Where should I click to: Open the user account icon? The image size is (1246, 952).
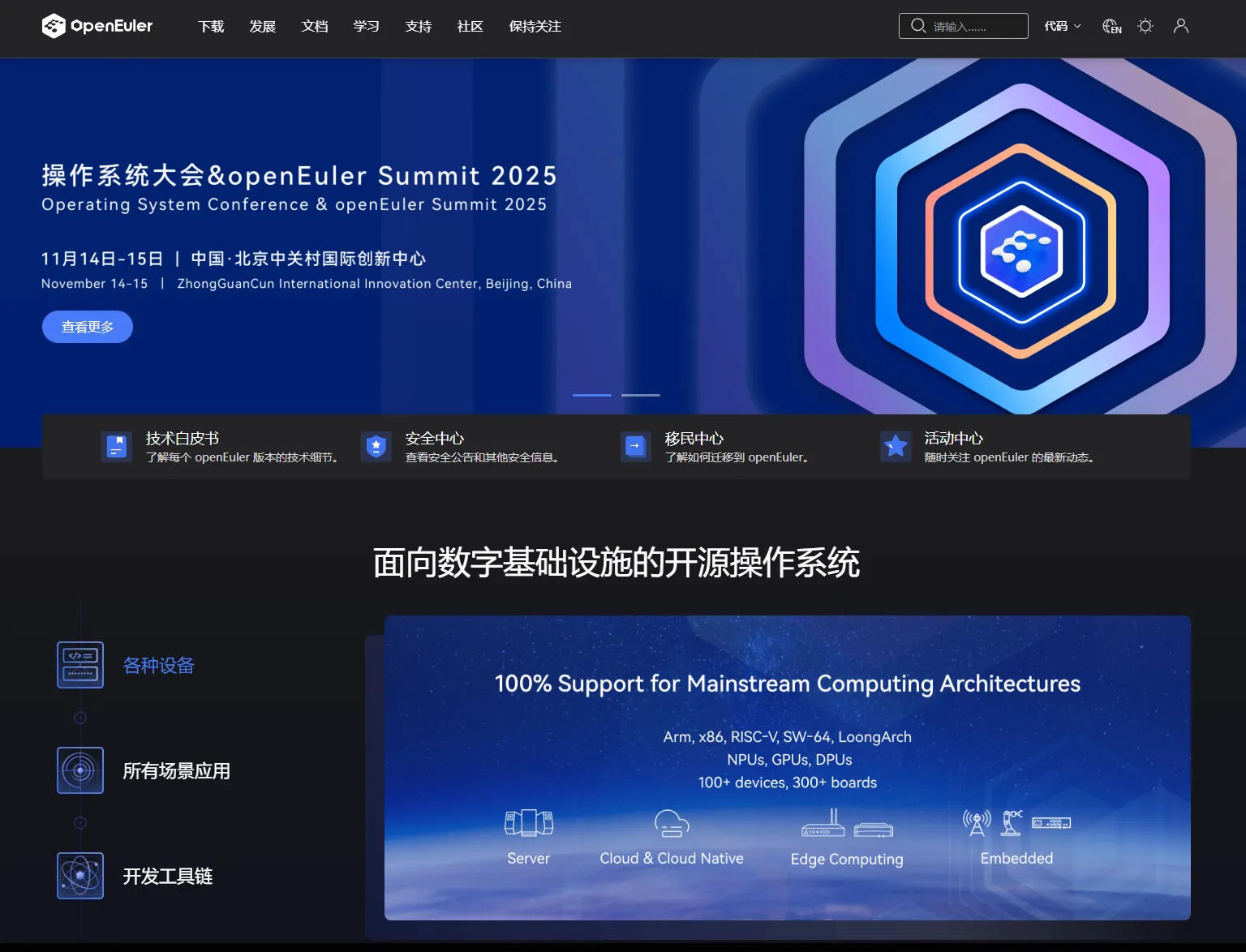1181,26
